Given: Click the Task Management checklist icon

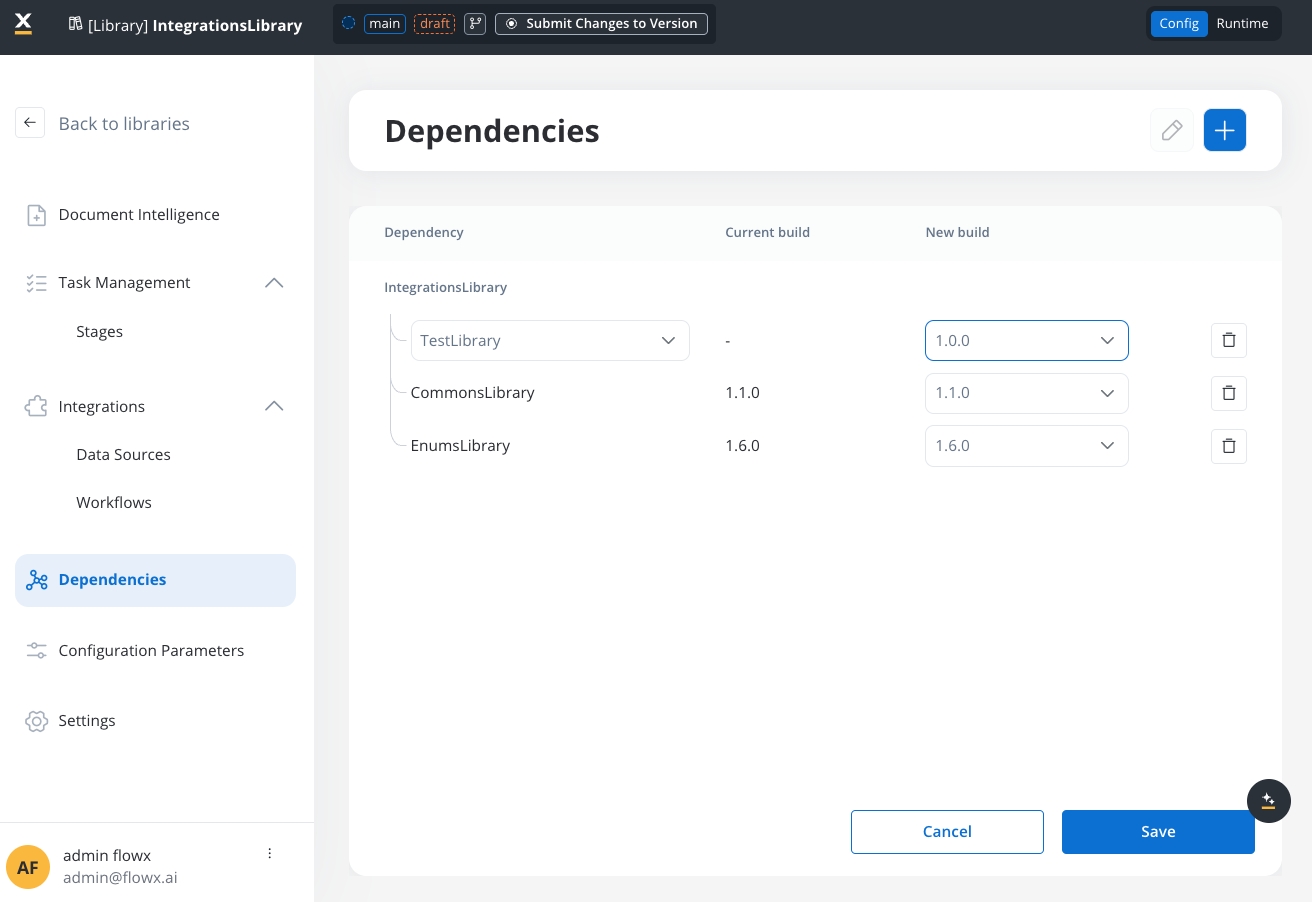Looking at the screenshot, I should coord(37,283).
